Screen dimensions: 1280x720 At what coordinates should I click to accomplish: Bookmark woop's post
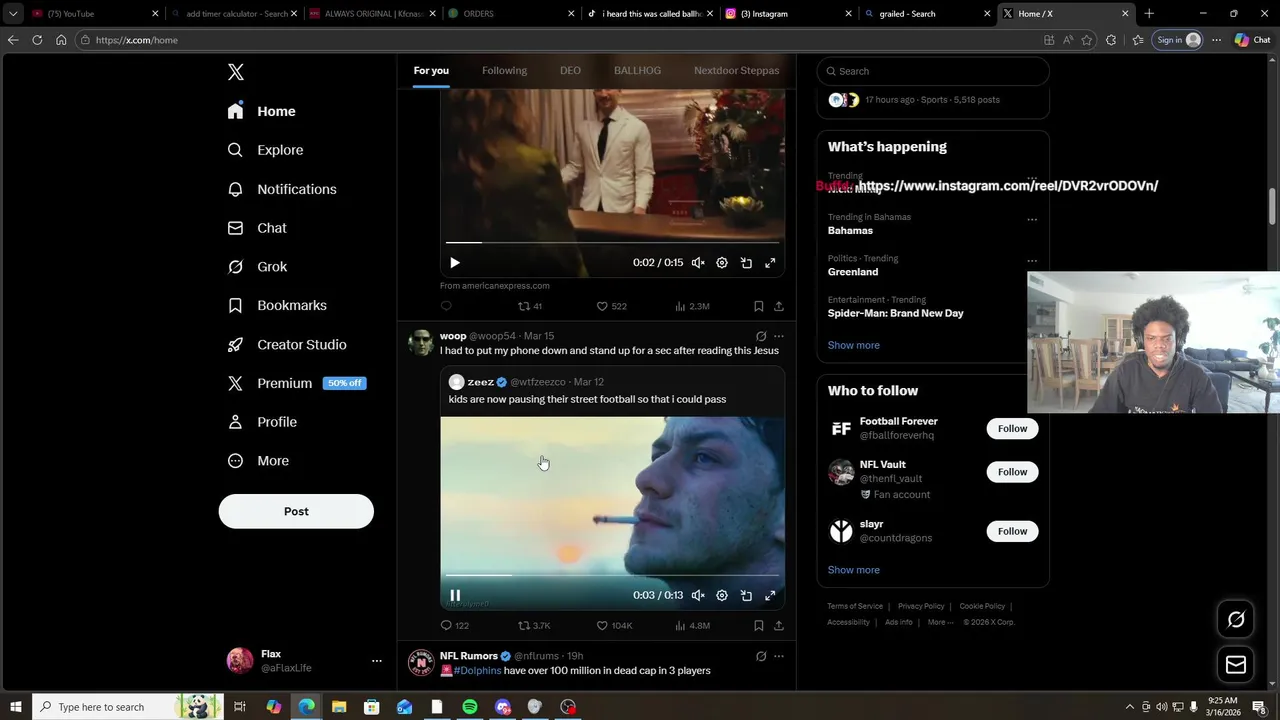click(758, 625)
